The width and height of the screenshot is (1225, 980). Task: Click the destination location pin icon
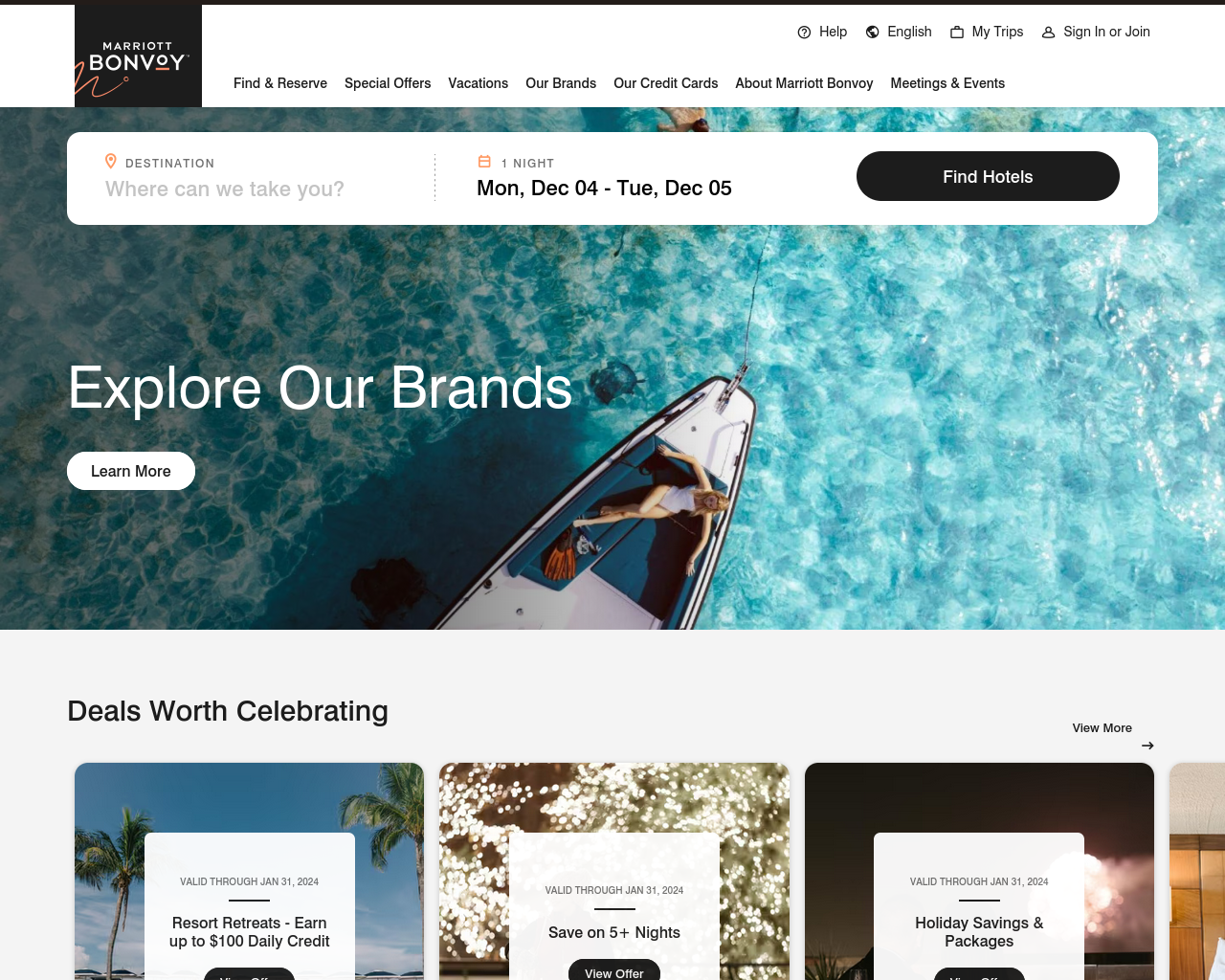111,162
